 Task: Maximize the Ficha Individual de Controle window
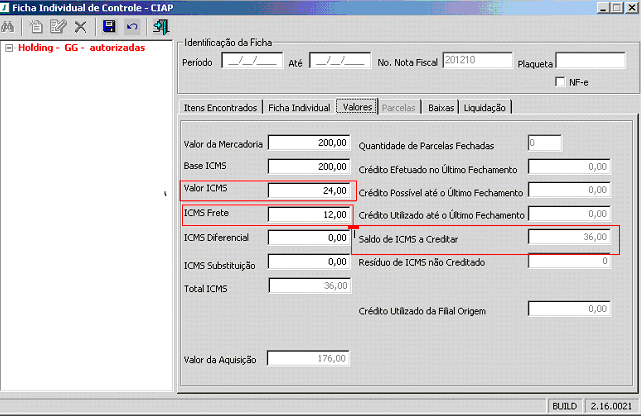617,8
